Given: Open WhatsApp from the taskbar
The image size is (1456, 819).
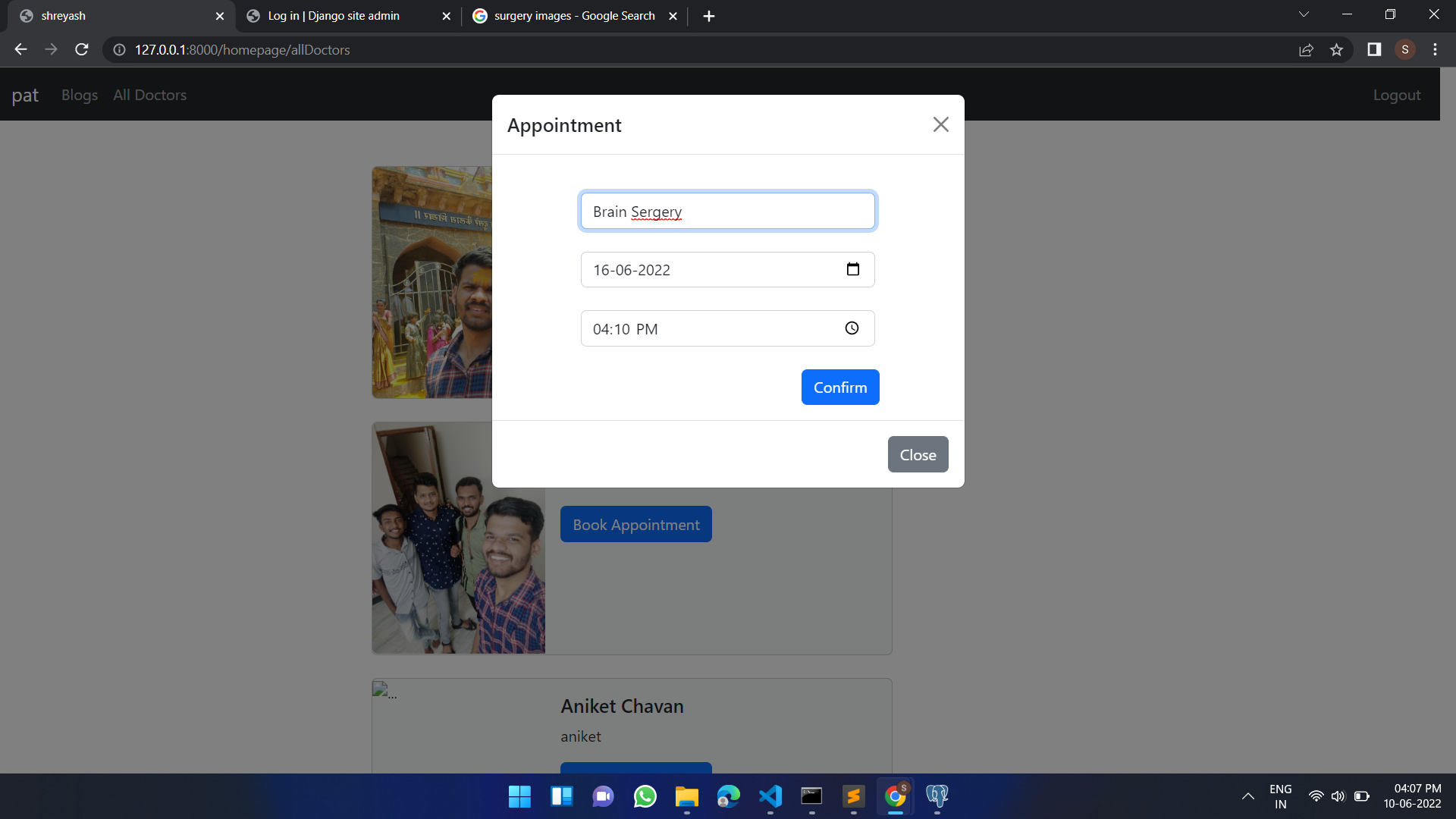Looking at the screenshot, I should pyautogui.click(x=645, y=796).
